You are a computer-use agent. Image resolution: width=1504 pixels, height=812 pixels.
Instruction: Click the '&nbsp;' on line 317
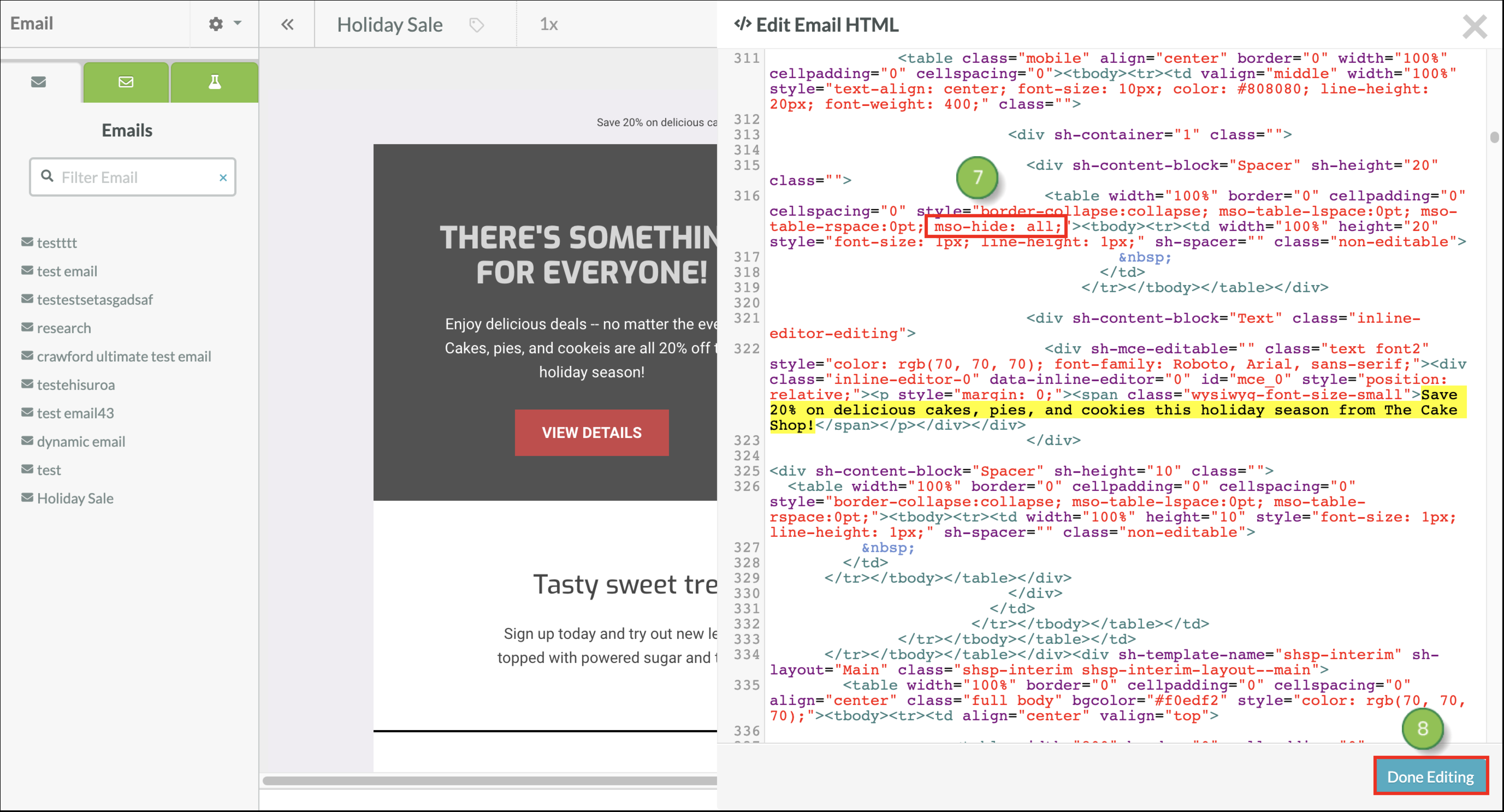click(x=1144, y=257)
